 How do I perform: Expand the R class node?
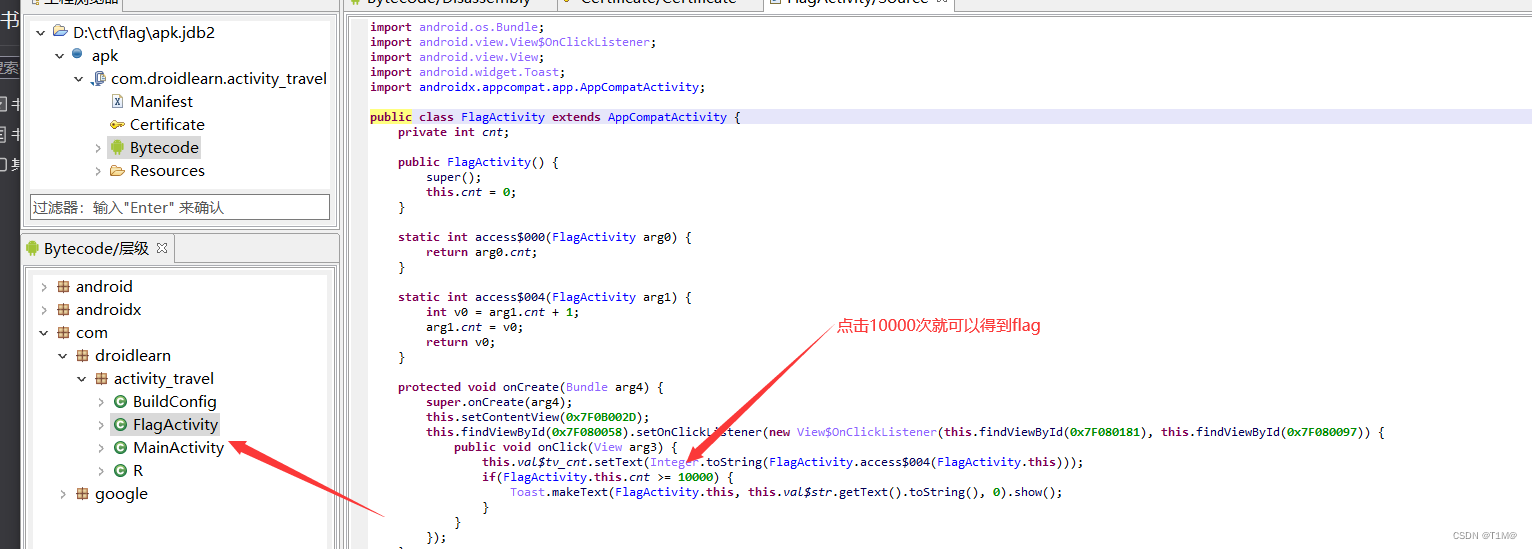[x=101, y=470]
